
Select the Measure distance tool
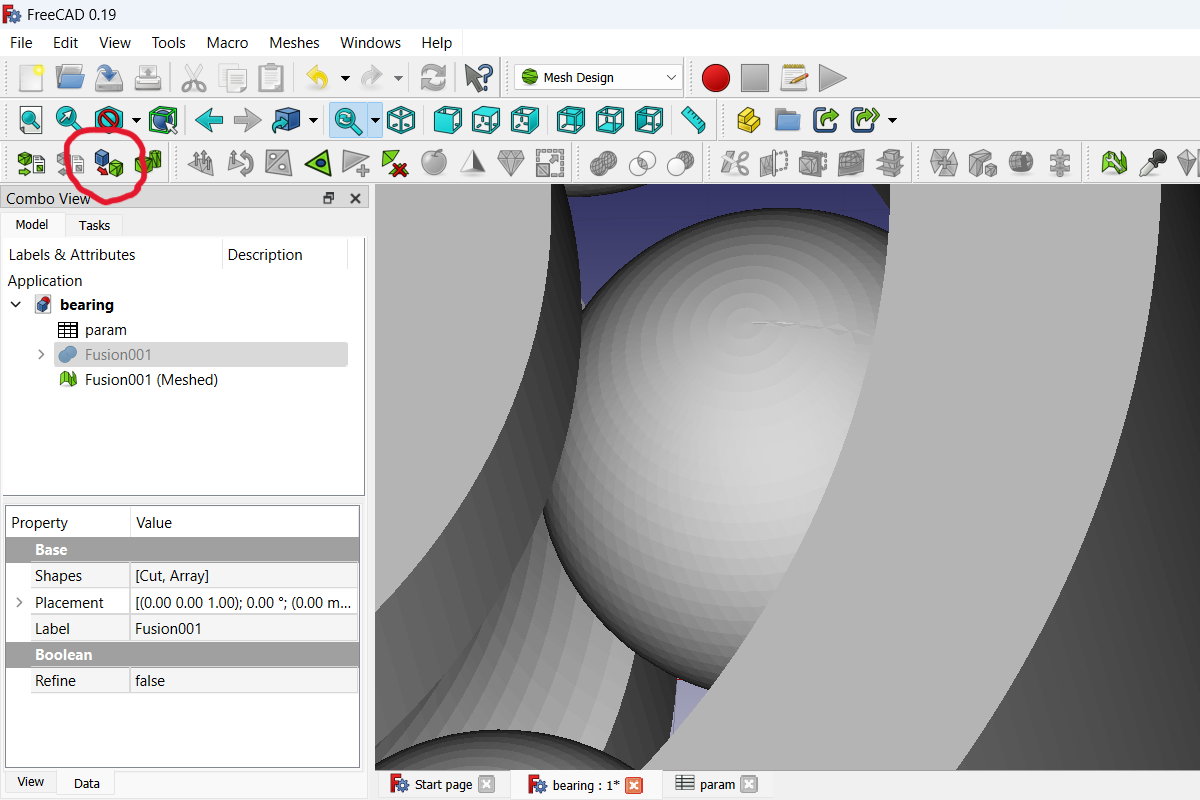693,120
